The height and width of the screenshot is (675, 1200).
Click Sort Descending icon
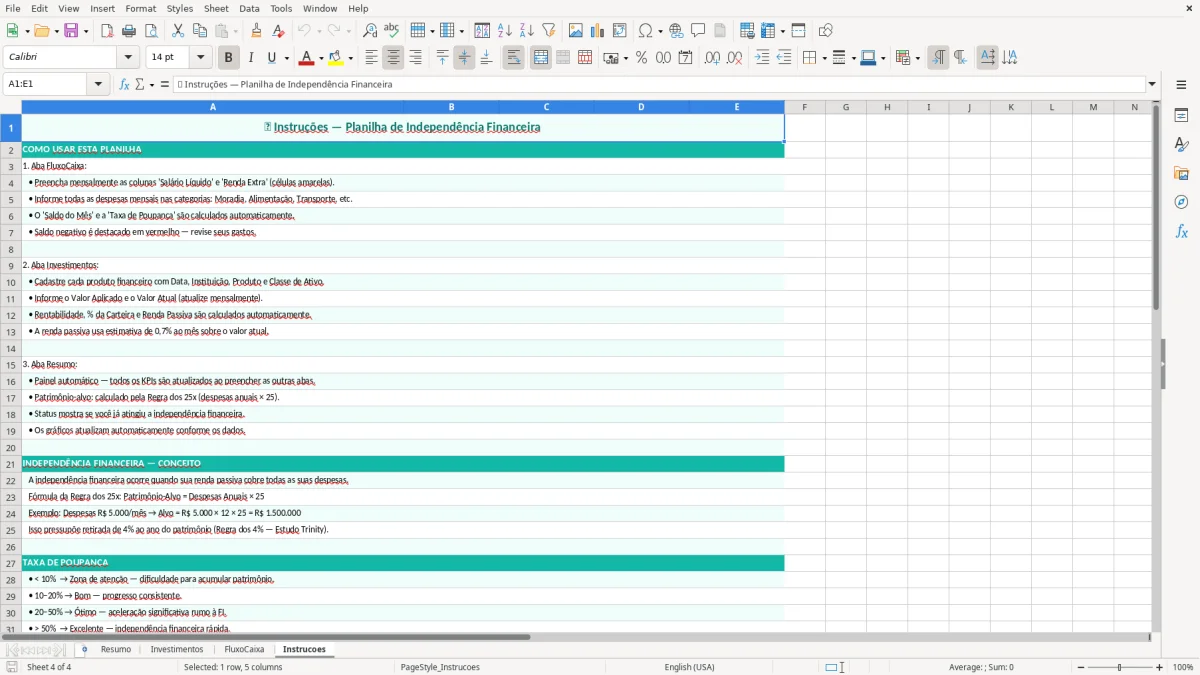coord(527,31)
